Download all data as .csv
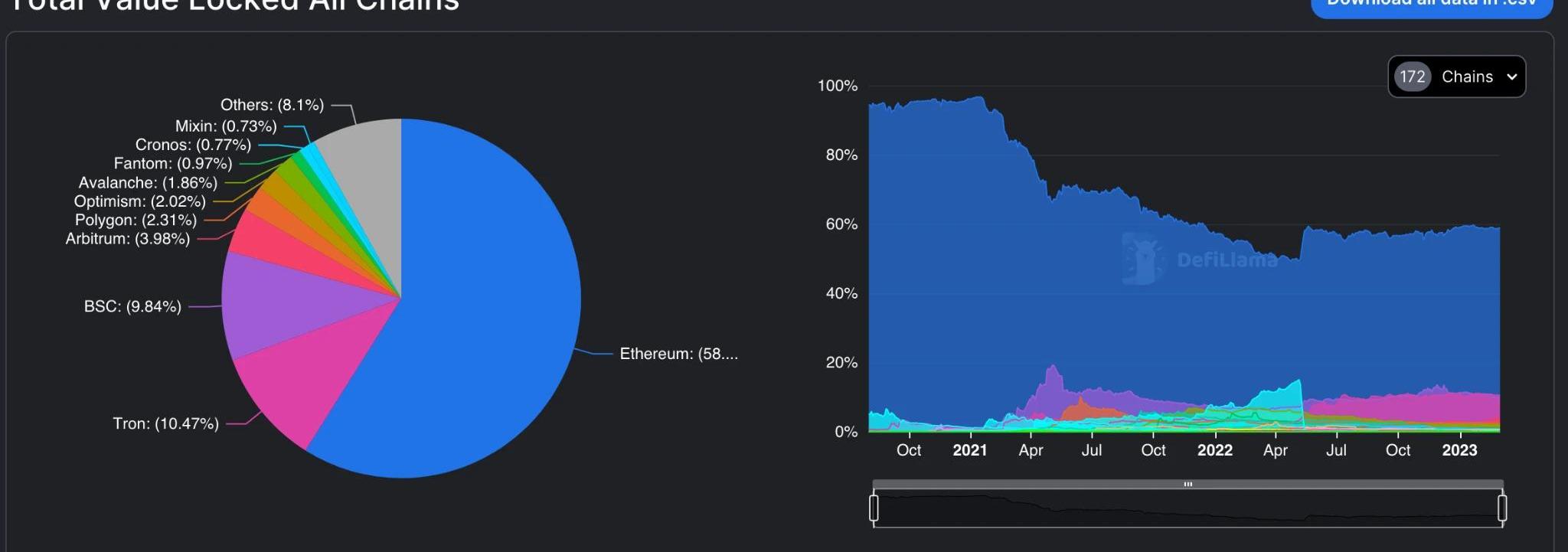 (x=1431, y=5)
